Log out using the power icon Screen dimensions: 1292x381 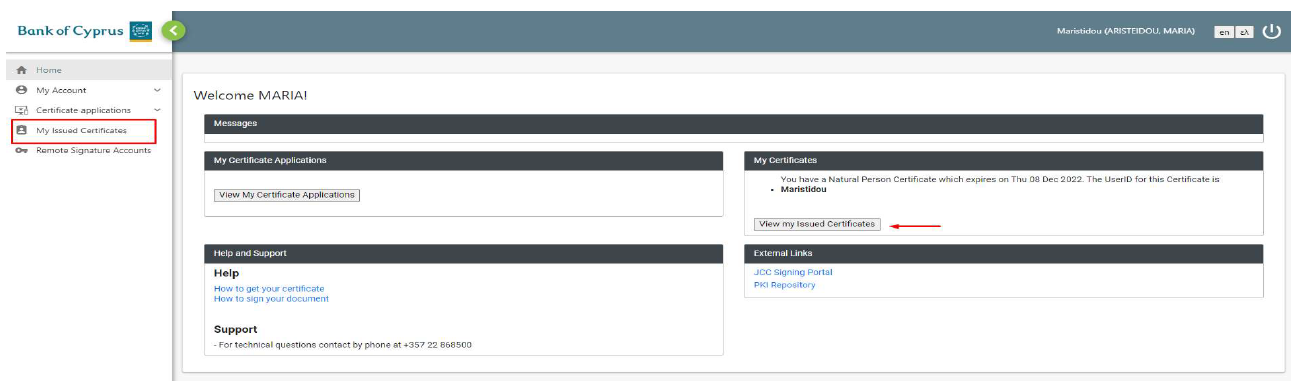click(1271, 31)
